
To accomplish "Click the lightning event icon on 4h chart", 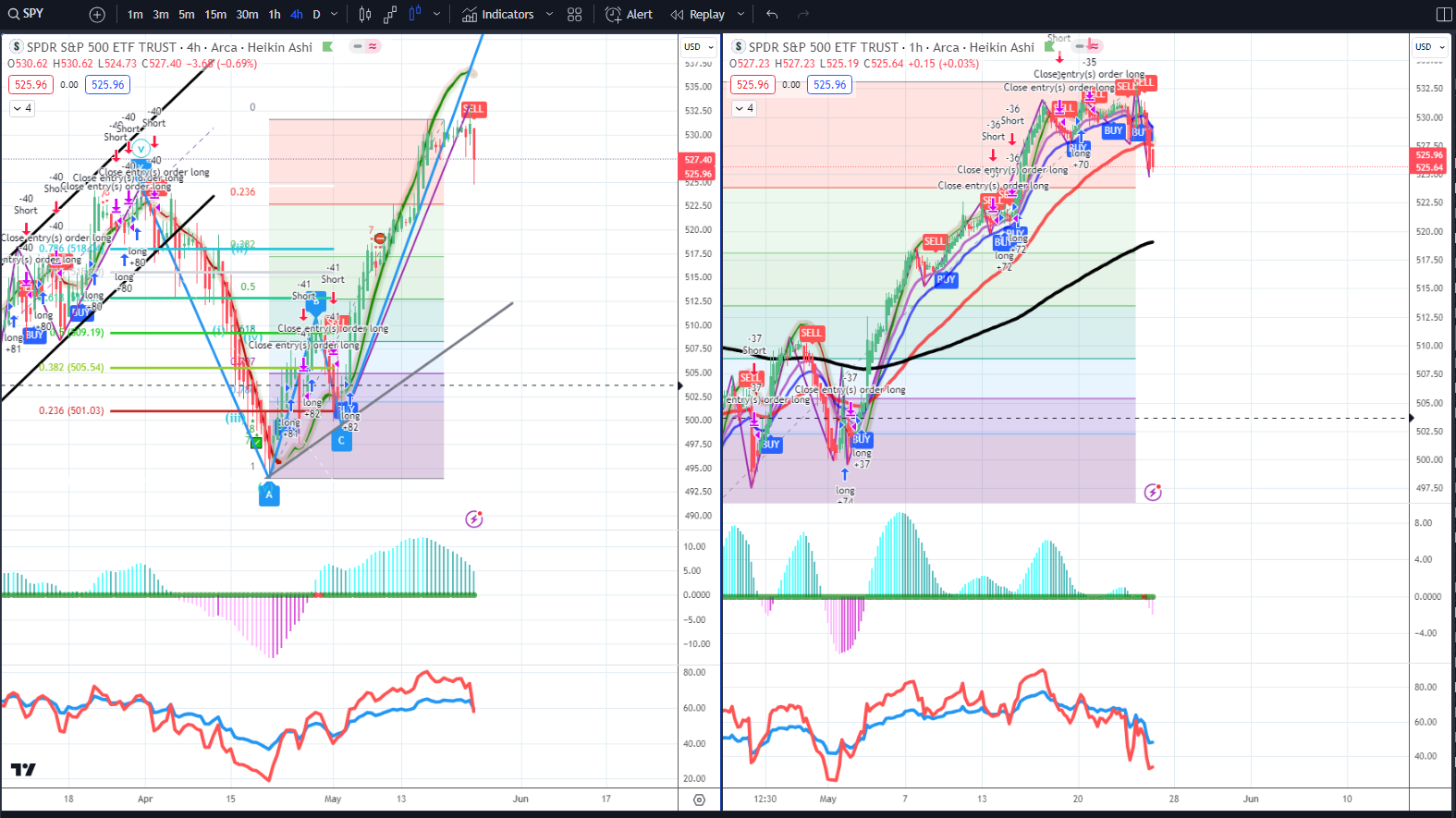I will (x=474, y=519).
